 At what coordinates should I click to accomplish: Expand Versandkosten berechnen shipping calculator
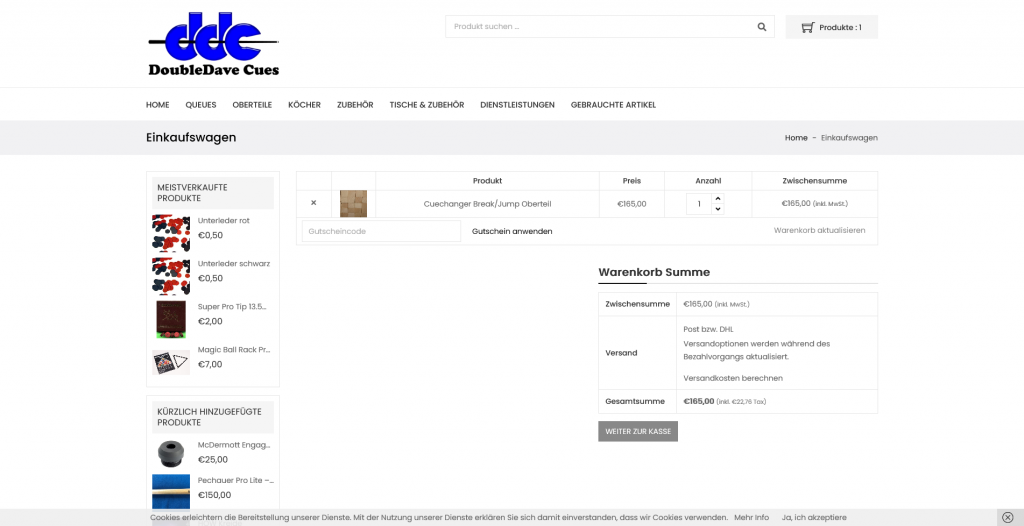tap(732, 378)
